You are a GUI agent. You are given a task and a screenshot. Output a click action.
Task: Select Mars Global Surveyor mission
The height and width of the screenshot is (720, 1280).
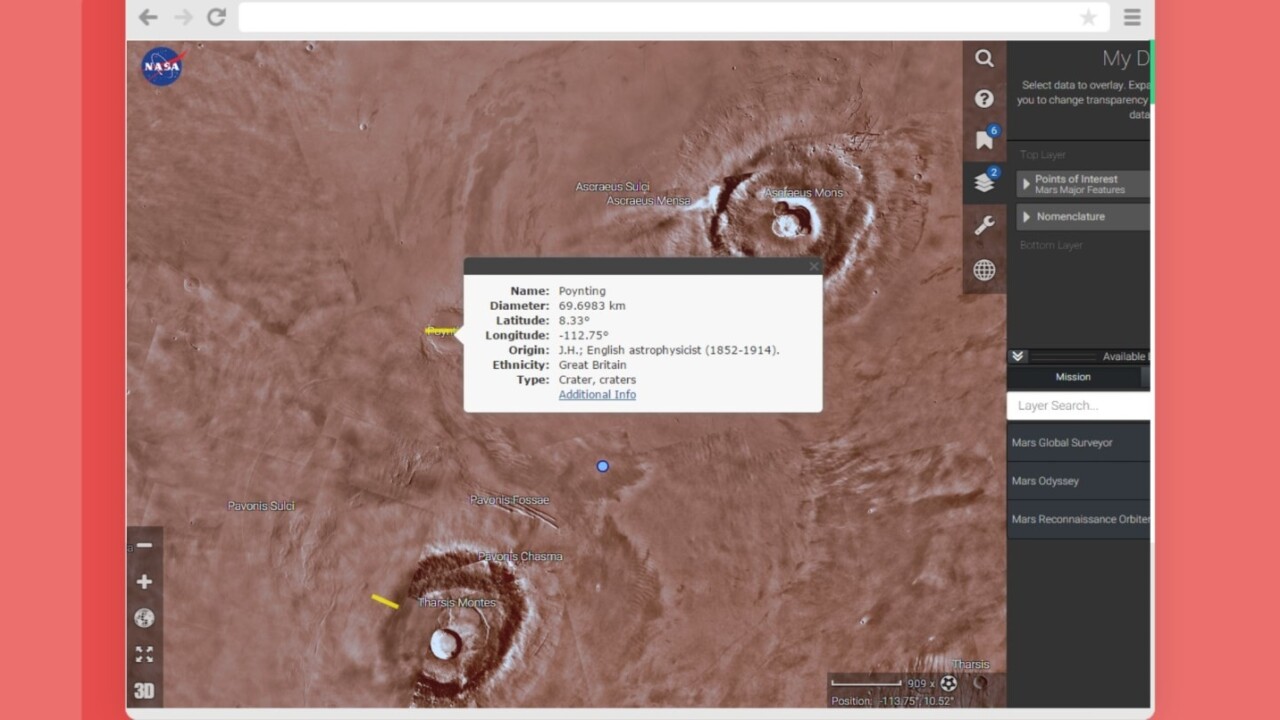tap(1062, 443)
